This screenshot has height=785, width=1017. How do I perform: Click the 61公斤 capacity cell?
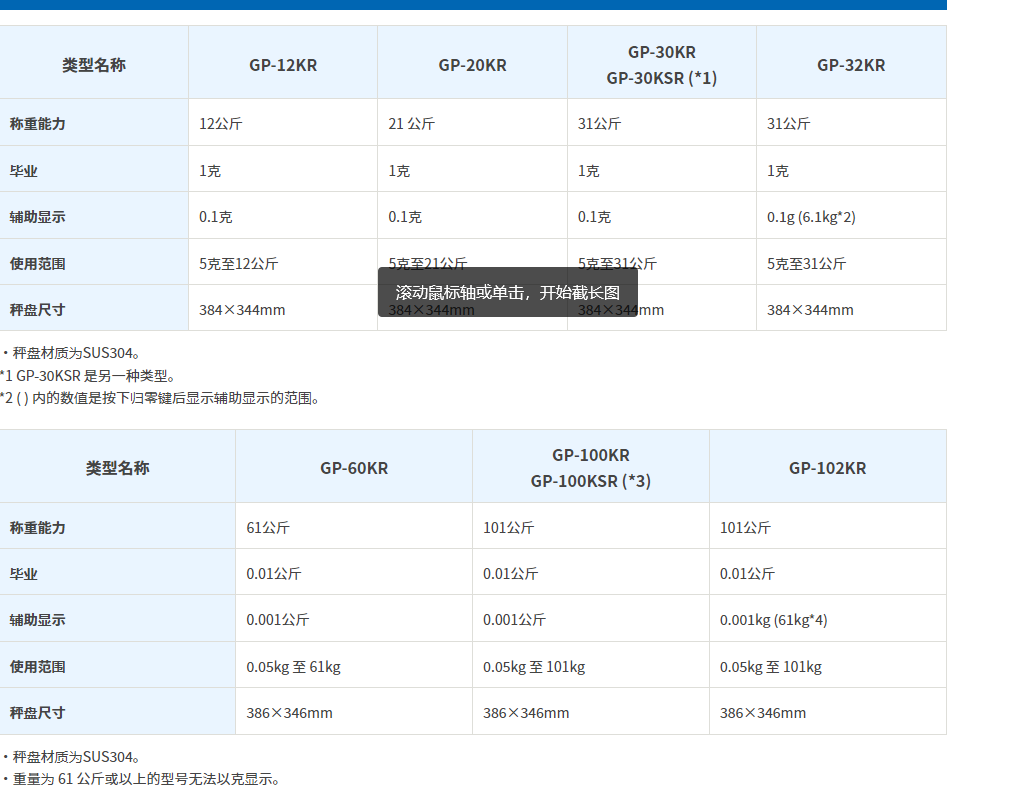click(267, 527)
